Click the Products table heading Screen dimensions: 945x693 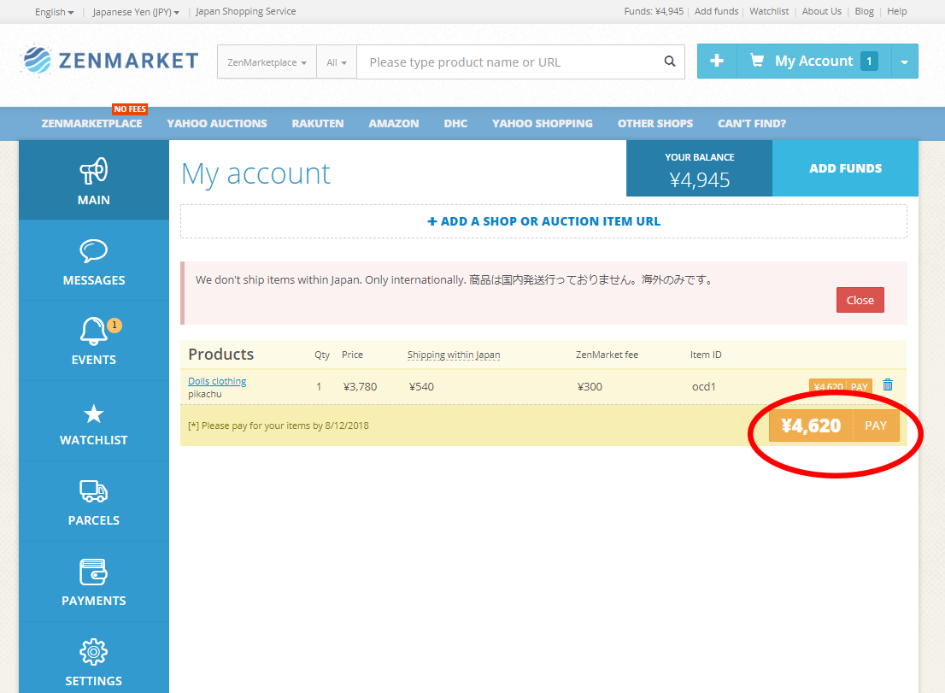221,354
